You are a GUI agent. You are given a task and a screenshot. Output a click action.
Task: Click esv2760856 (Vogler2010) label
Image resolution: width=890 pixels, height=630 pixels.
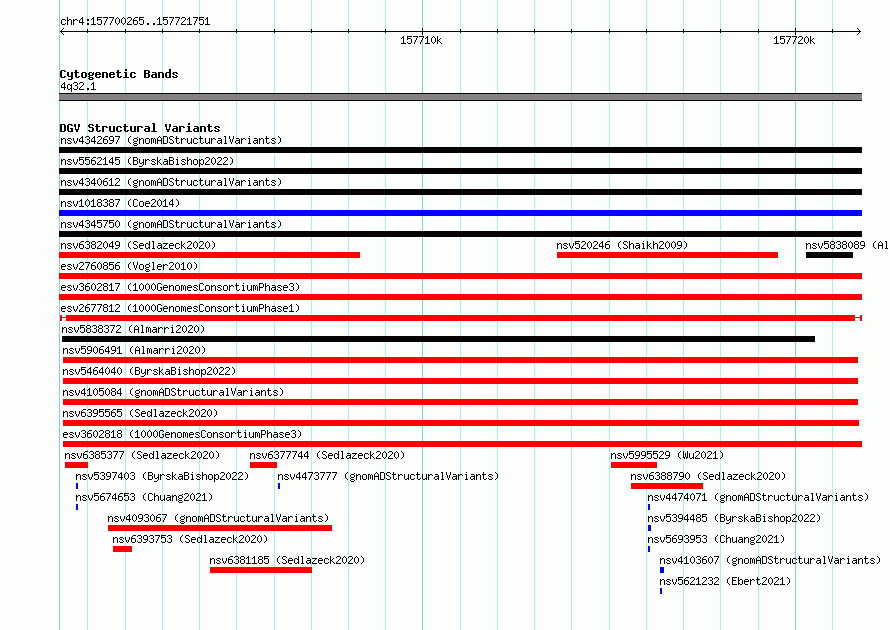(129, 266)
